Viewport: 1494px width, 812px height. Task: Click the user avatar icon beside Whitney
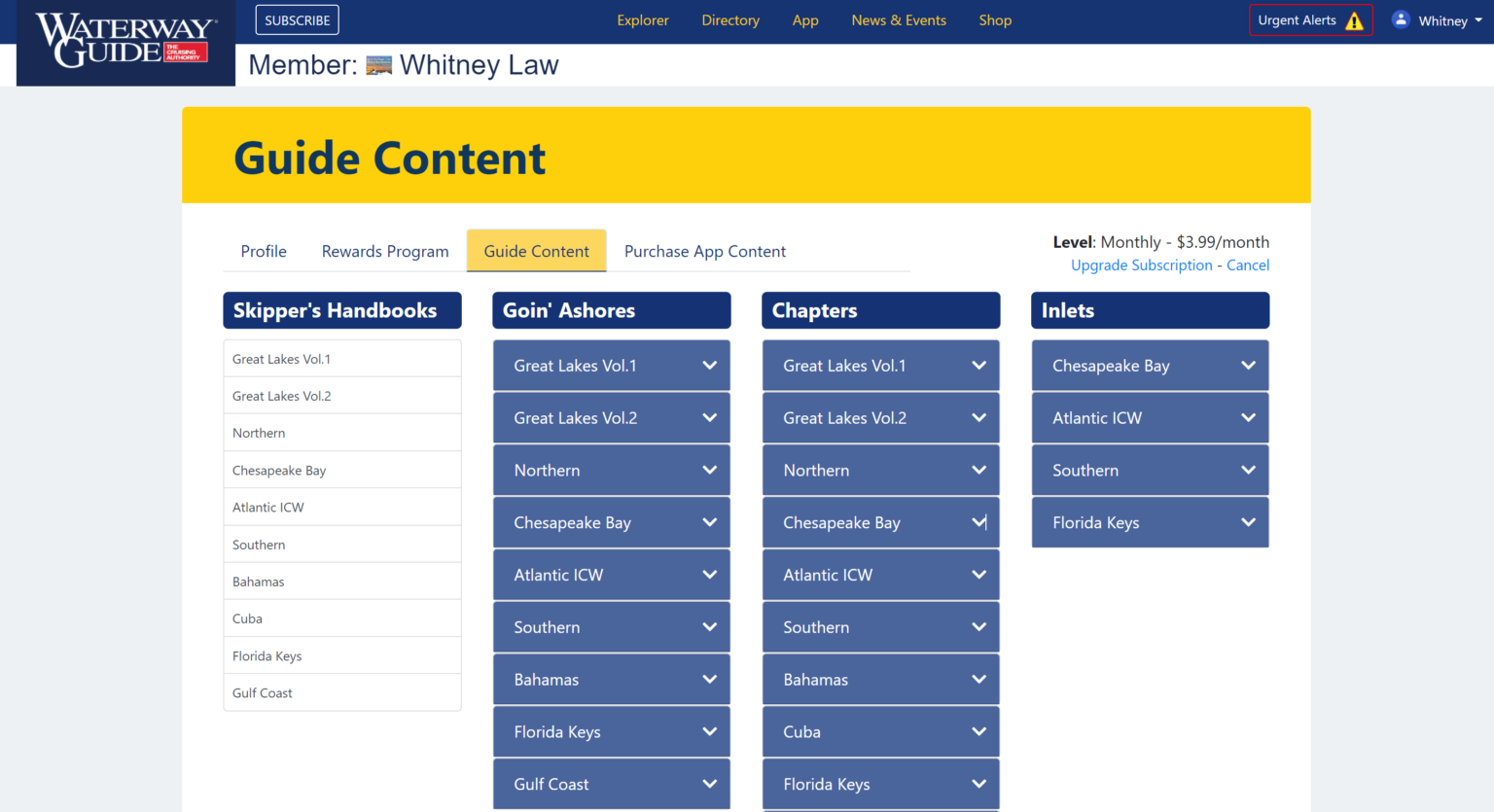1401,19
